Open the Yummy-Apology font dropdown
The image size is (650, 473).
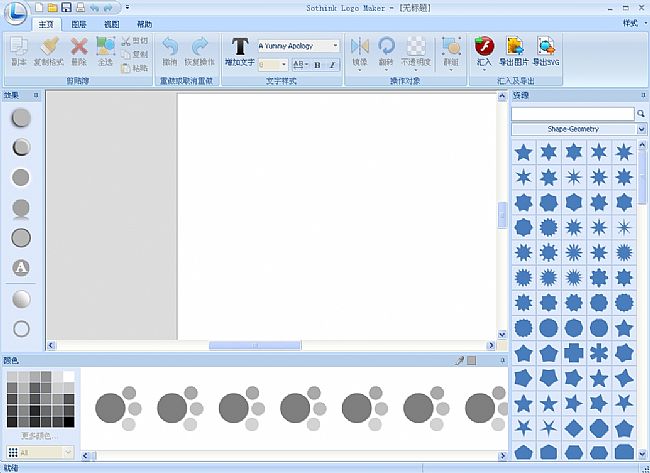[x=334, y=45]
